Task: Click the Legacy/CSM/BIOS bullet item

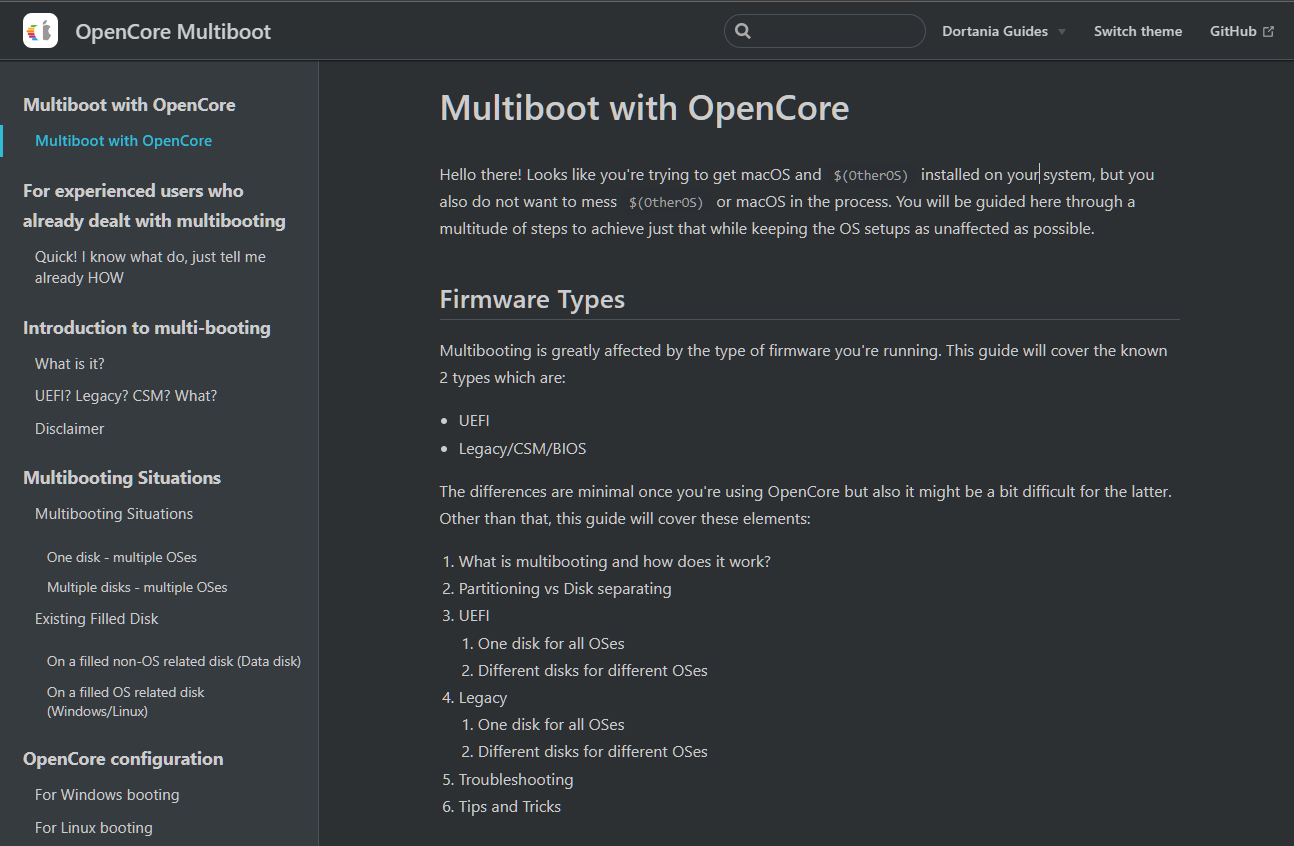Action: pyautogui.click(x=522, y=449)
